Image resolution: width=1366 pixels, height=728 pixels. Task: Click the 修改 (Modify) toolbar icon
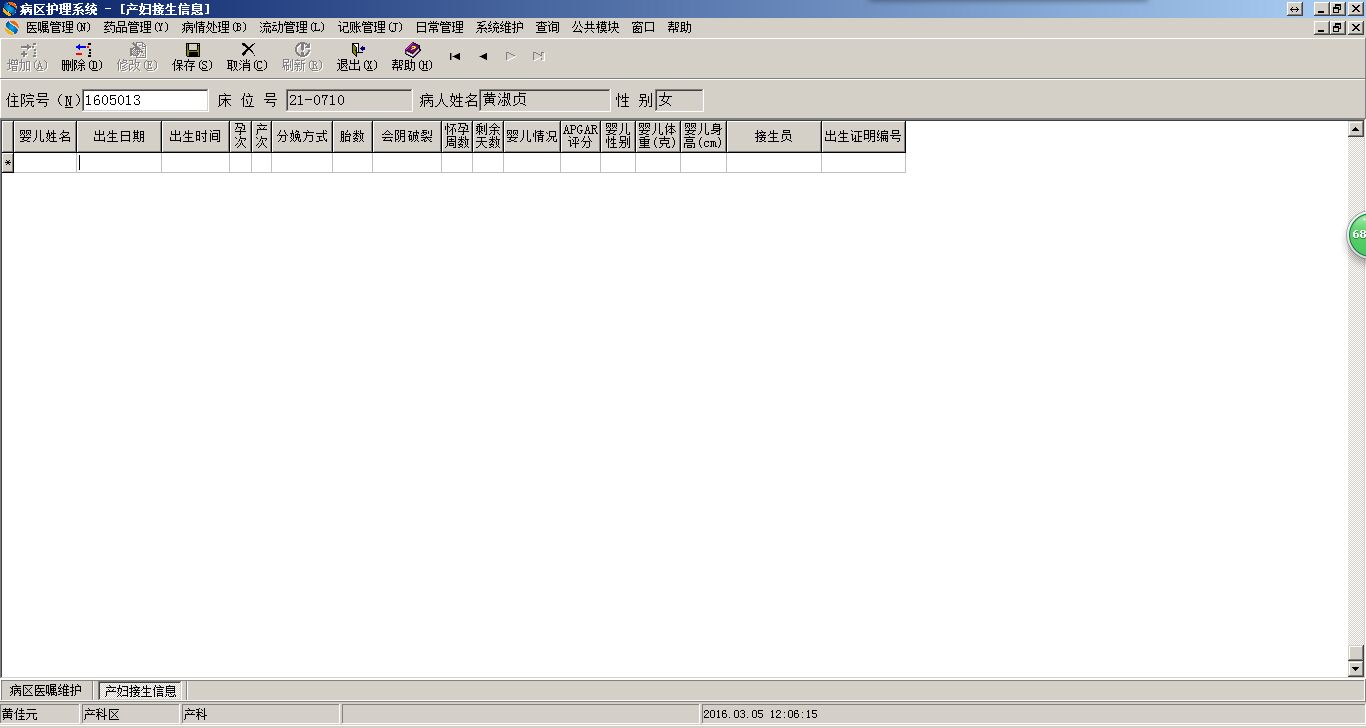(137, 57)
